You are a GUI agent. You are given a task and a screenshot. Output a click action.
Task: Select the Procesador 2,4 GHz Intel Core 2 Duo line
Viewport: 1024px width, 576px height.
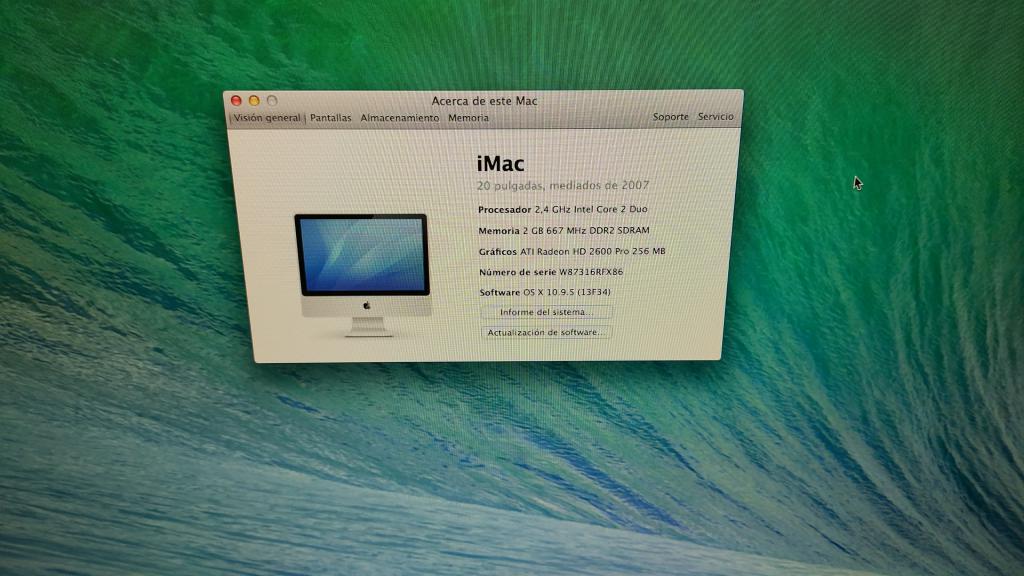(x=563, y=210)
